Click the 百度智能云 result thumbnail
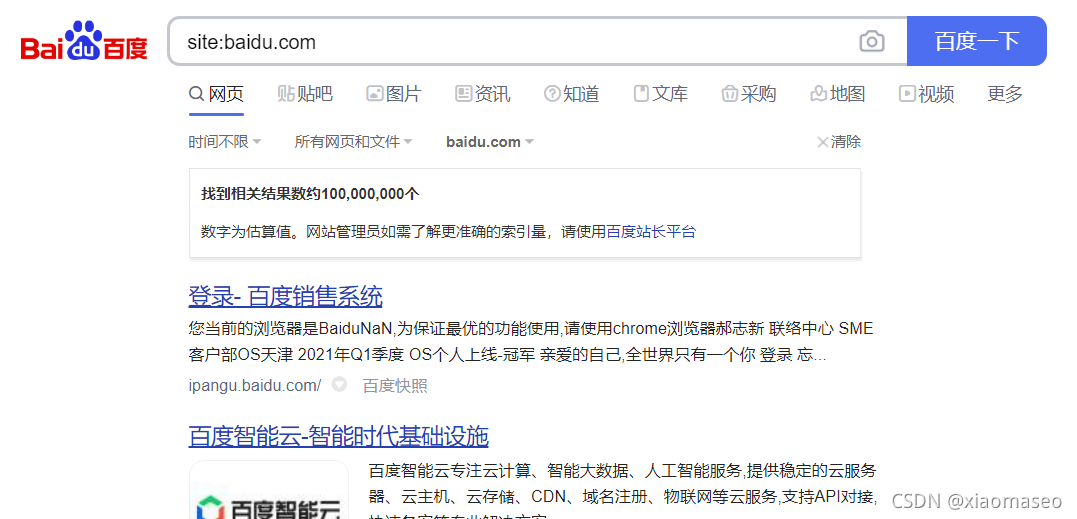Image resolution: width=1077 pixels, height=519 pixels. pos(269,489)
